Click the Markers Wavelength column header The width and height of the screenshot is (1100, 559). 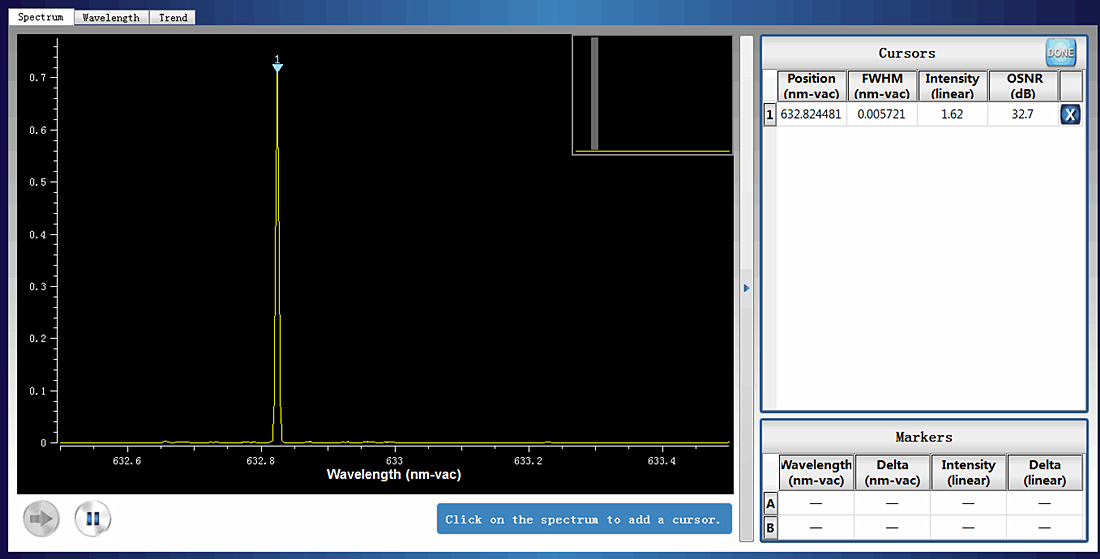(x=817, y=473)
